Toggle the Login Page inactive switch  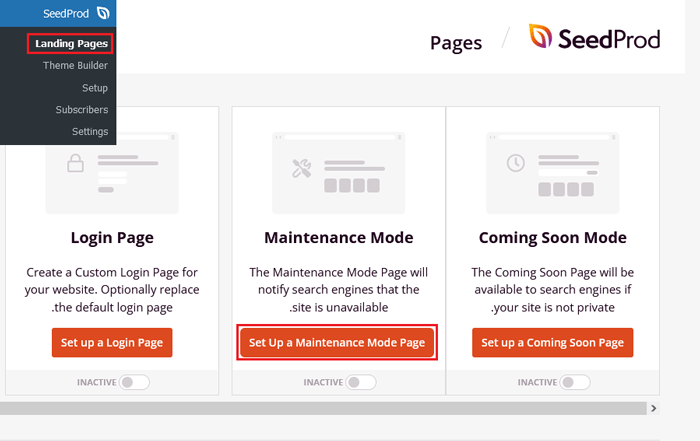pyautogui.click(x=134, y=382)
